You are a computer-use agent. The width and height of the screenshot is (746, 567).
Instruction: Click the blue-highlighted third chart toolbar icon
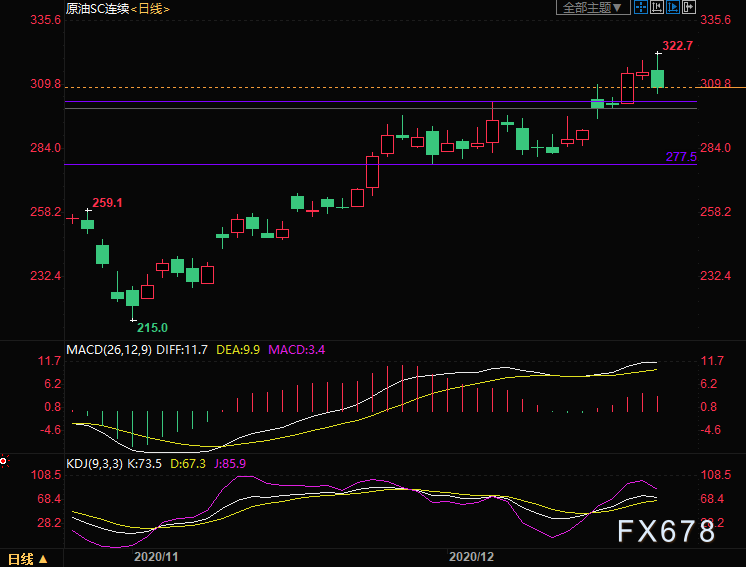click(x=675, y=8)
